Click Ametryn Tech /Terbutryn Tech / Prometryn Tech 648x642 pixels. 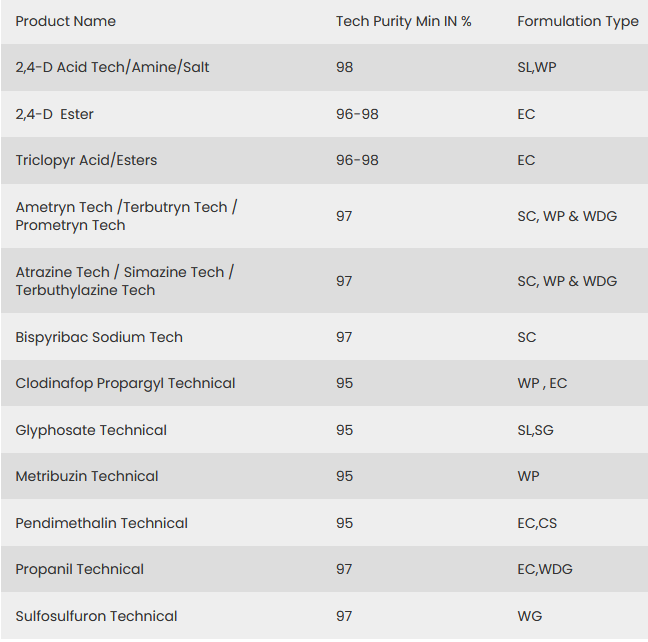click(x=126, y=216)
